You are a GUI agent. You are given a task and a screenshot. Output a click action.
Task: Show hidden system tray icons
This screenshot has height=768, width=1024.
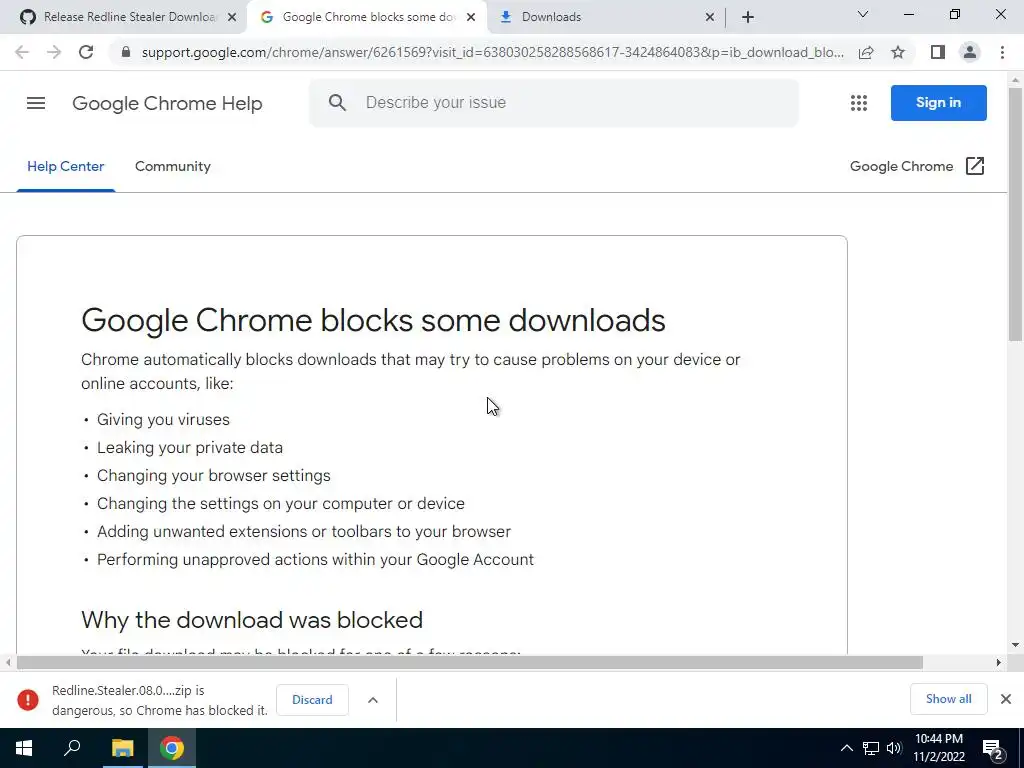(846, 748)
